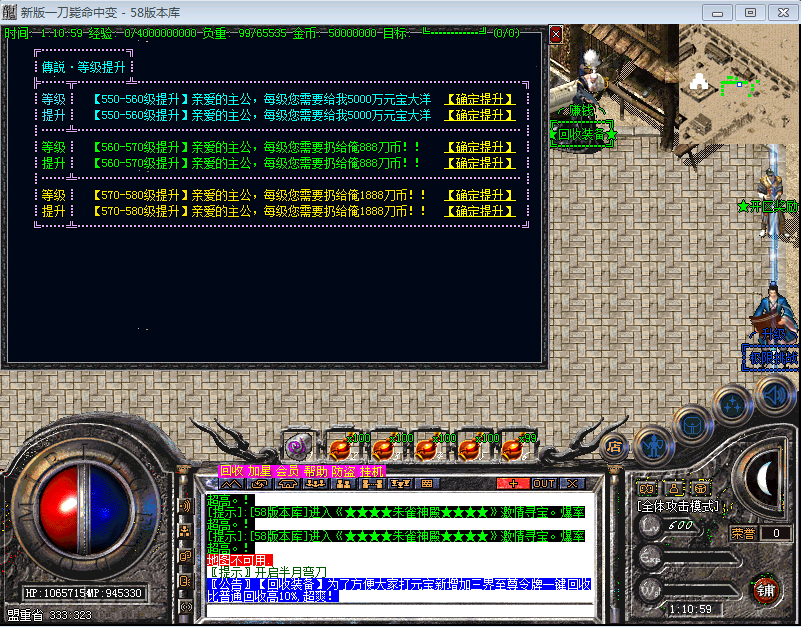The height and width of the screenshot is (627, 801).
Task: Open the character equipment round button
Action: [653, 446]
